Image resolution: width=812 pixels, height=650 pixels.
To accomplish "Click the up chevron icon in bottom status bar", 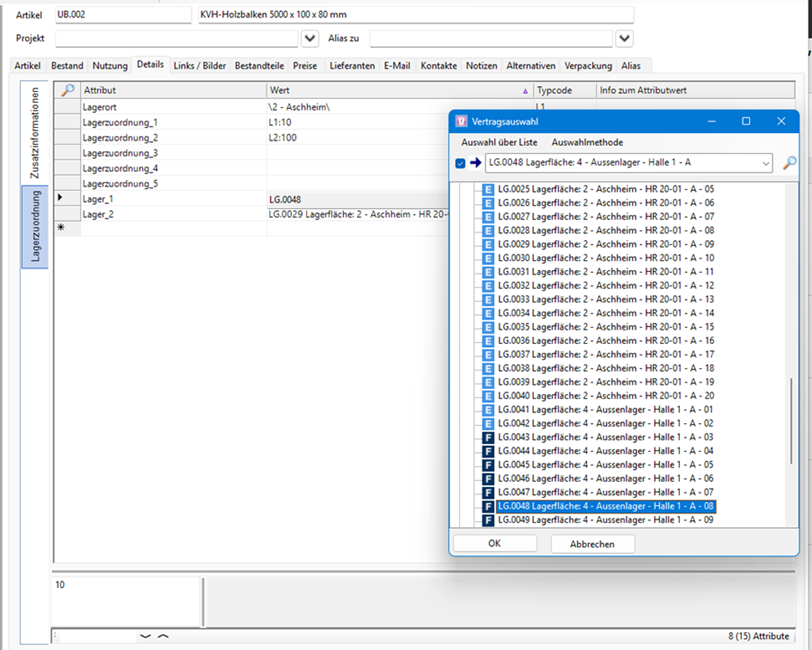I will (163, 636).
